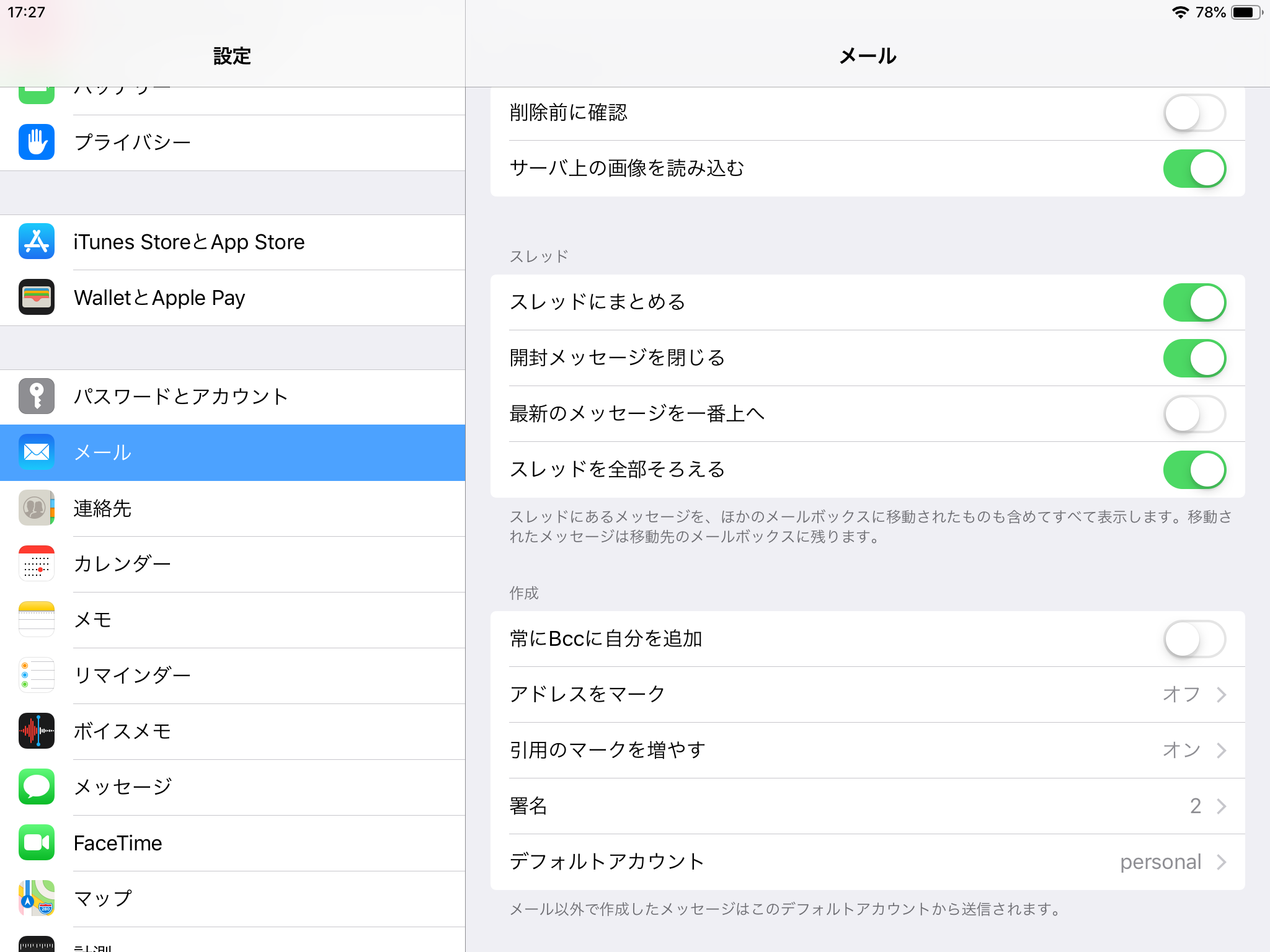Tap the FaceTime camera icon
This screenshot has height=952, width=1270.
37,842
